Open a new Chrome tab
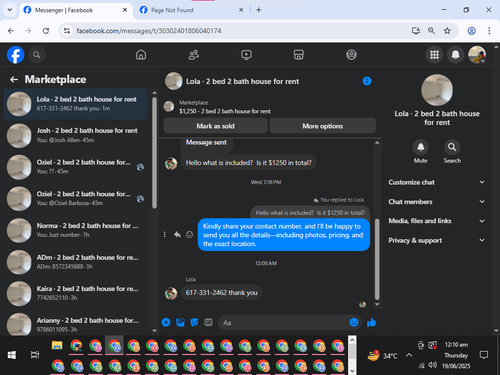This screenshot has height=375, width=500. coord(259,10)
